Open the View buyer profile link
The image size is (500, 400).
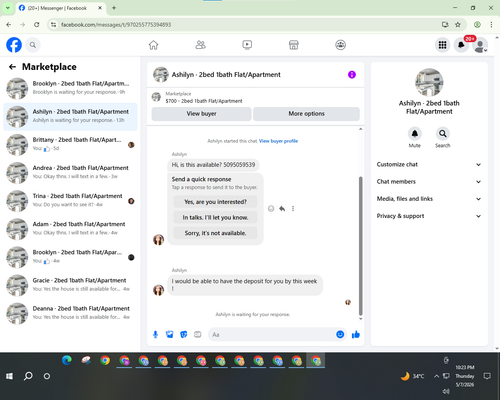tap(278, 141)
